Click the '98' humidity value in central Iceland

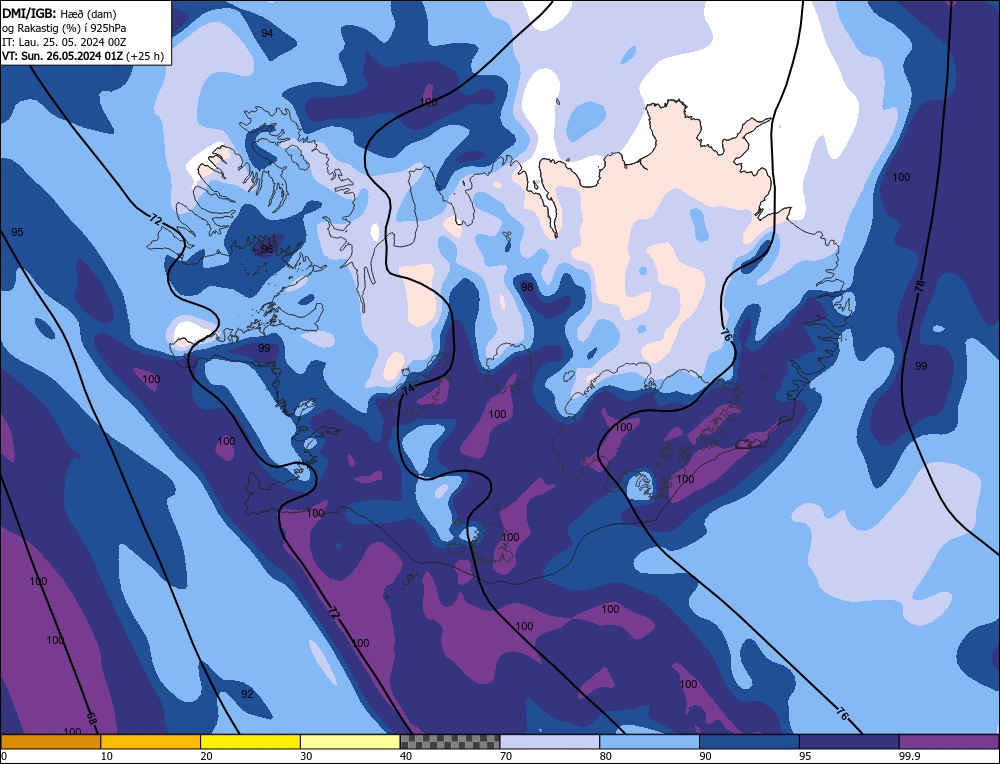[x=527, y=288]
